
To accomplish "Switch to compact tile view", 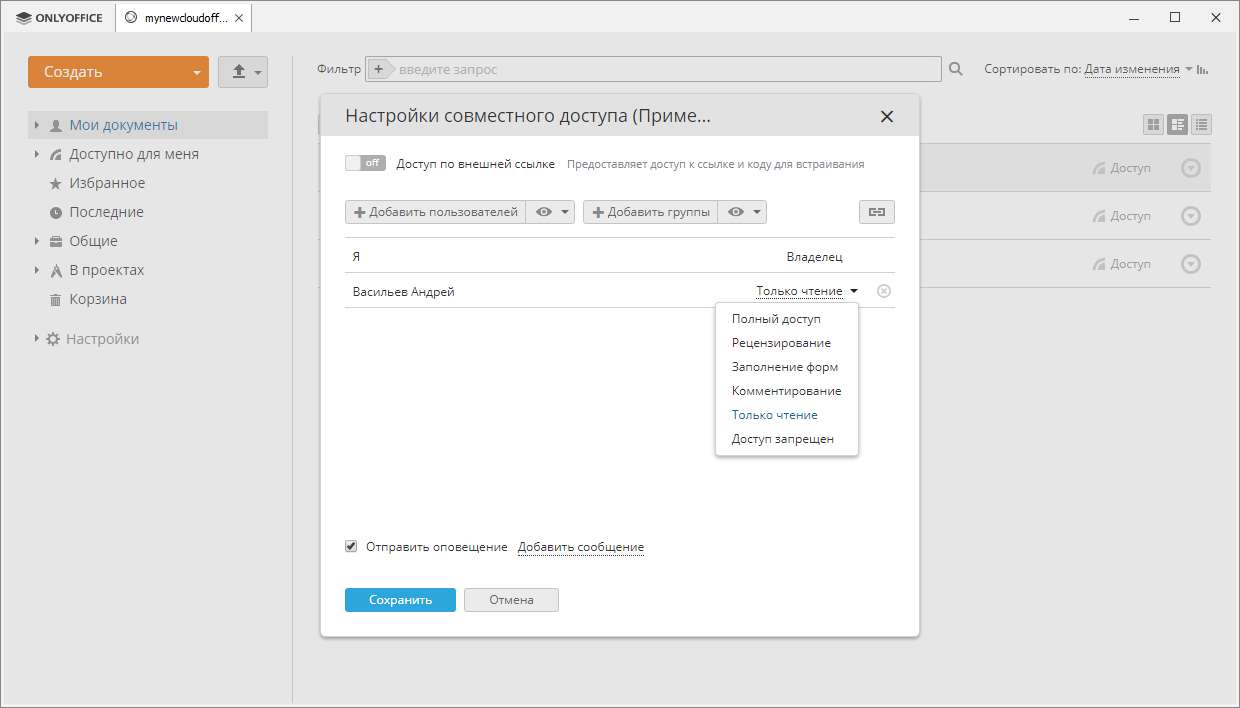I will pos(1178,124).
